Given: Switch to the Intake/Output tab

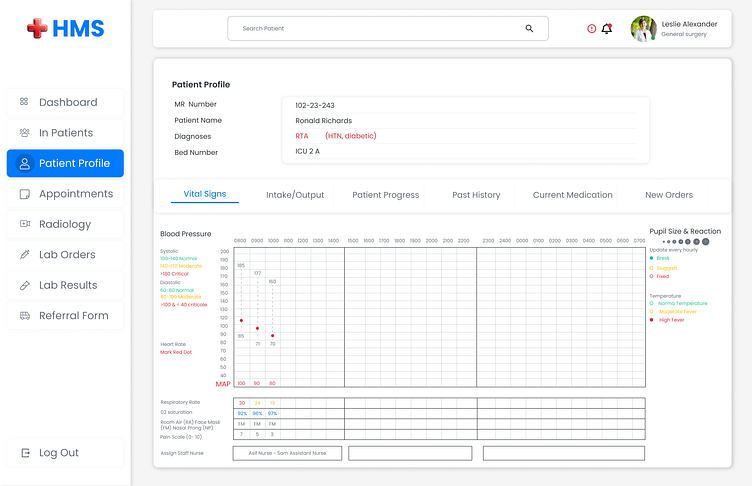Looking at the screenshot, I should (x=295, y=195).
